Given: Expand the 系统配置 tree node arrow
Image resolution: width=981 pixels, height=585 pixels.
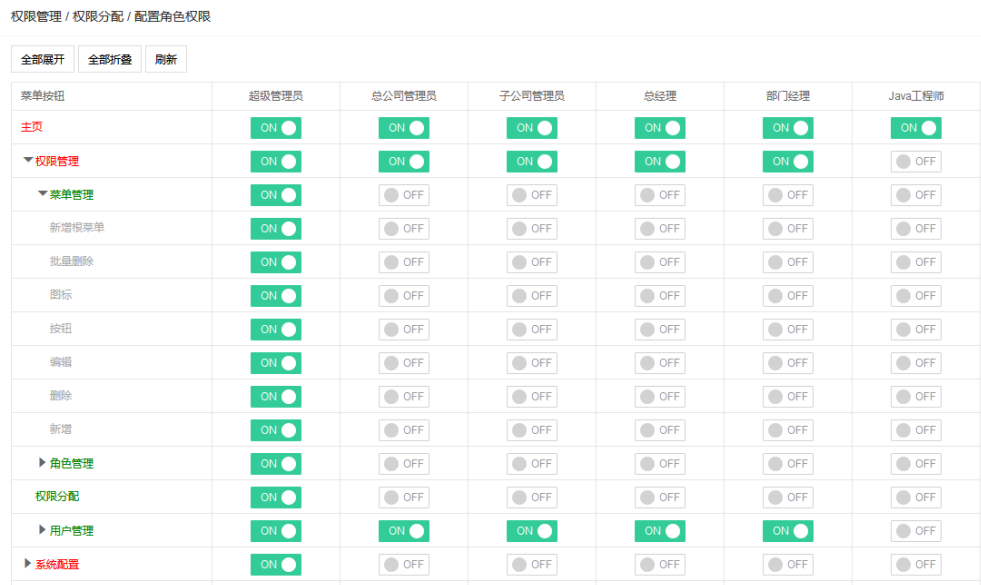Looking at the screenshot, I should coord(28,564).
